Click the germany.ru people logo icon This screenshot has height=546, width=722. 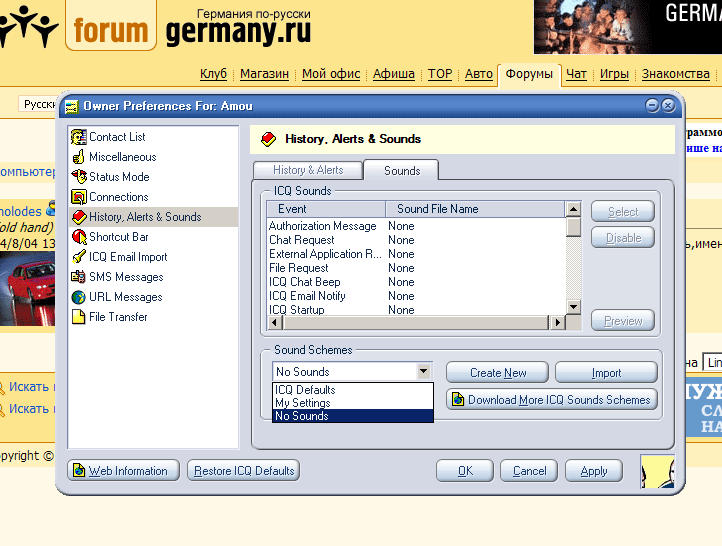(29, 26)
